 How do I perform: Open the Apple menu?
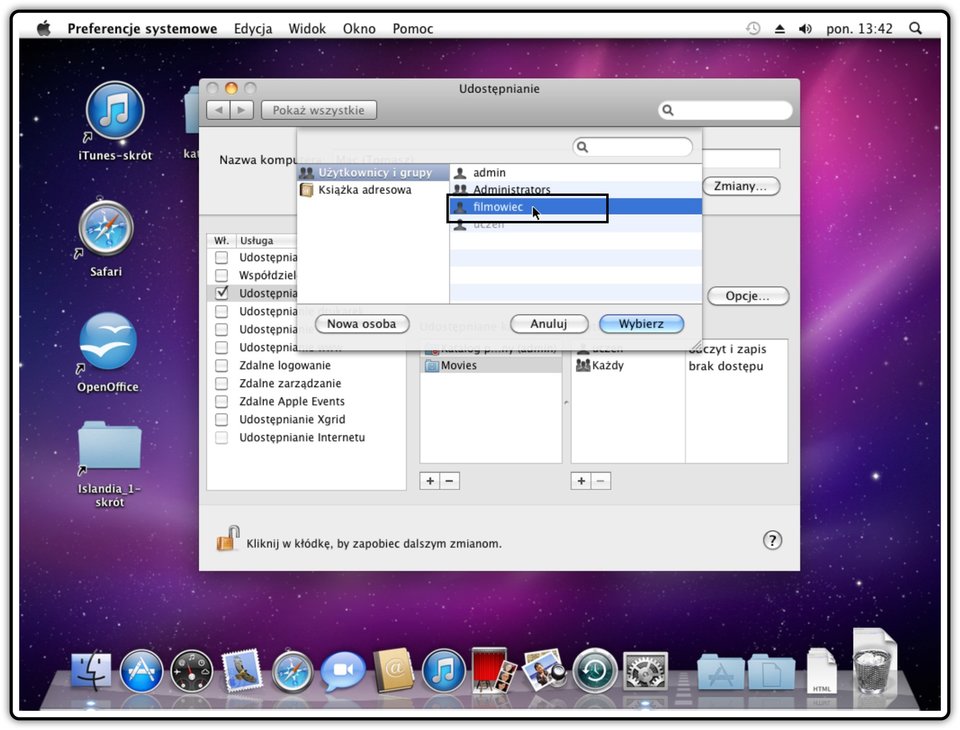pyautogui.click(x=43, y=28)
